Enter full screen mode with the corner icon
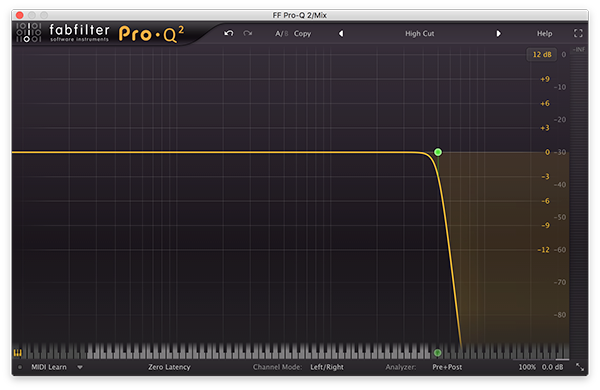This screenshot has height=390, width=600. [x=578, y=33]
